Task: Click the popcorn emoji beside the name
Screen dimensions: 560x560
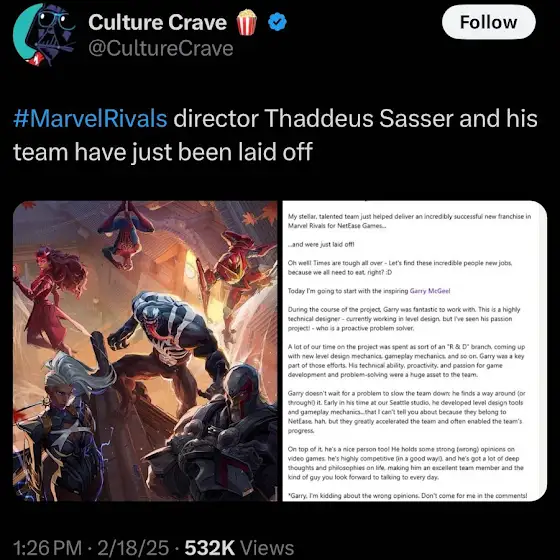Action: pos(246,22)
